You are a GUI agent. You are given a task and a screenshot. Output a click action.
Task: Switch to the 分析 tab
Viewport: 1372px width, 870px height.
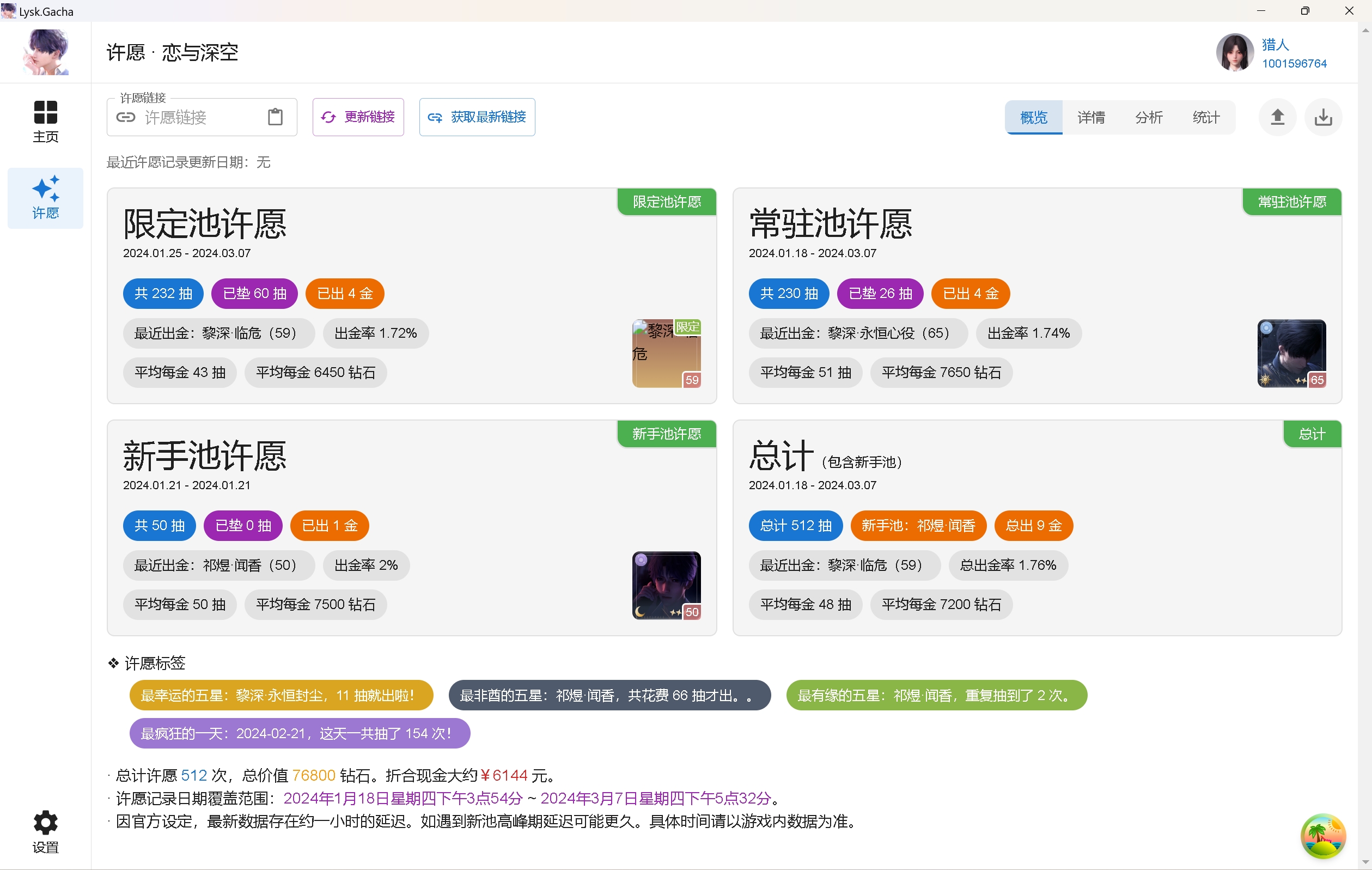(1149, 117)
